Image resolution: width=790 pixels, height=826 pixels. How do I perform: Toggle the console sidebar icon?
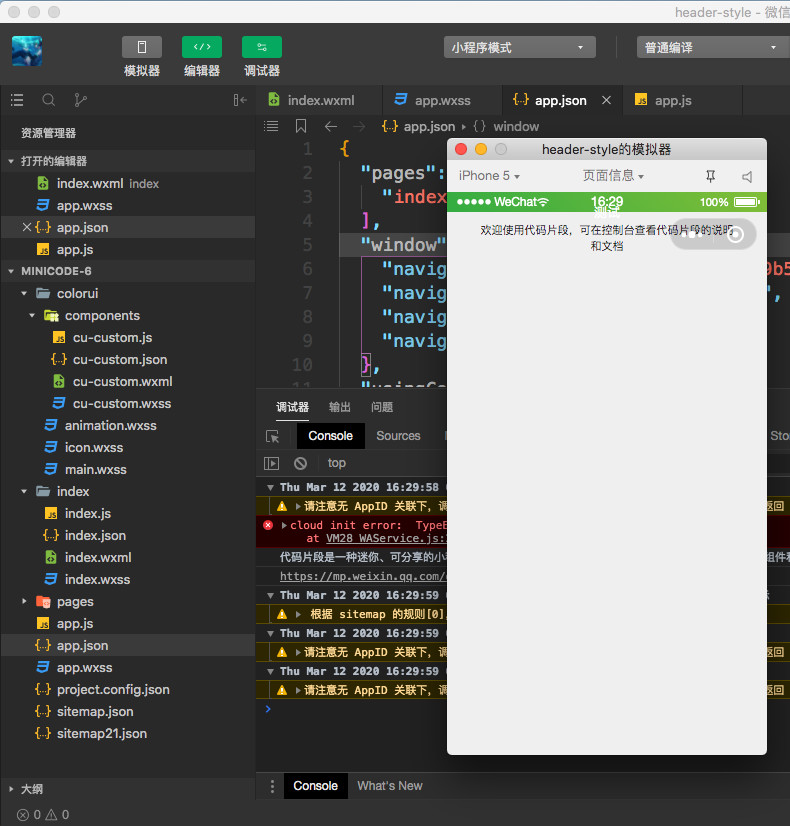click(271, 463)
